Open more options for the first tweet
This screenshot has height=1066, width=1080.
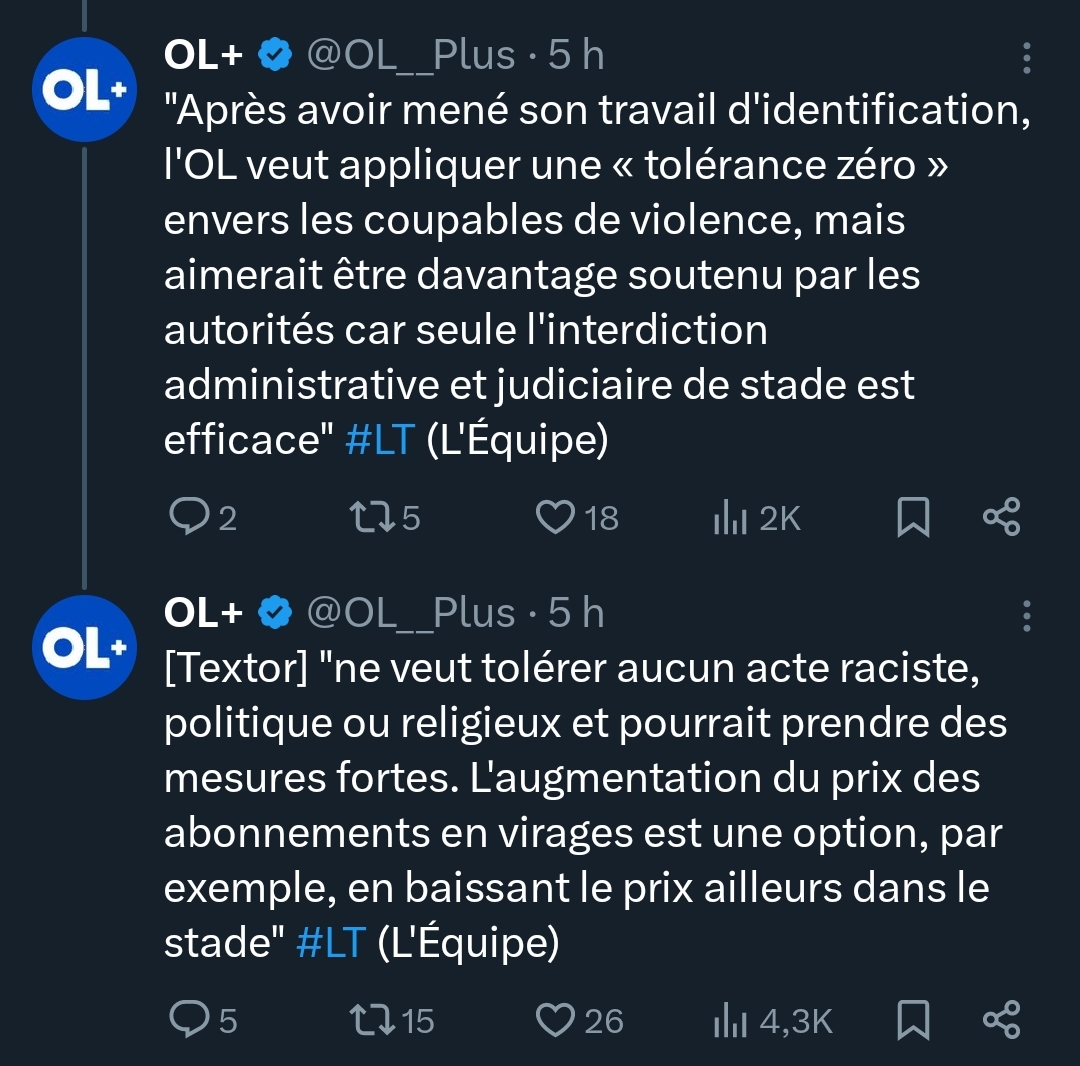(1026, 58)
